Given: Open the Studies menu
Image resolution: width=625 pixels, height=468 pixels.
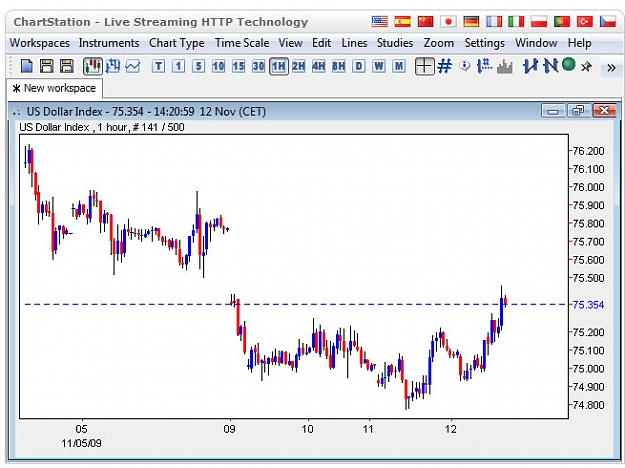Looking at the screenshot, I should pyautogui.click(x=395, y=43).
